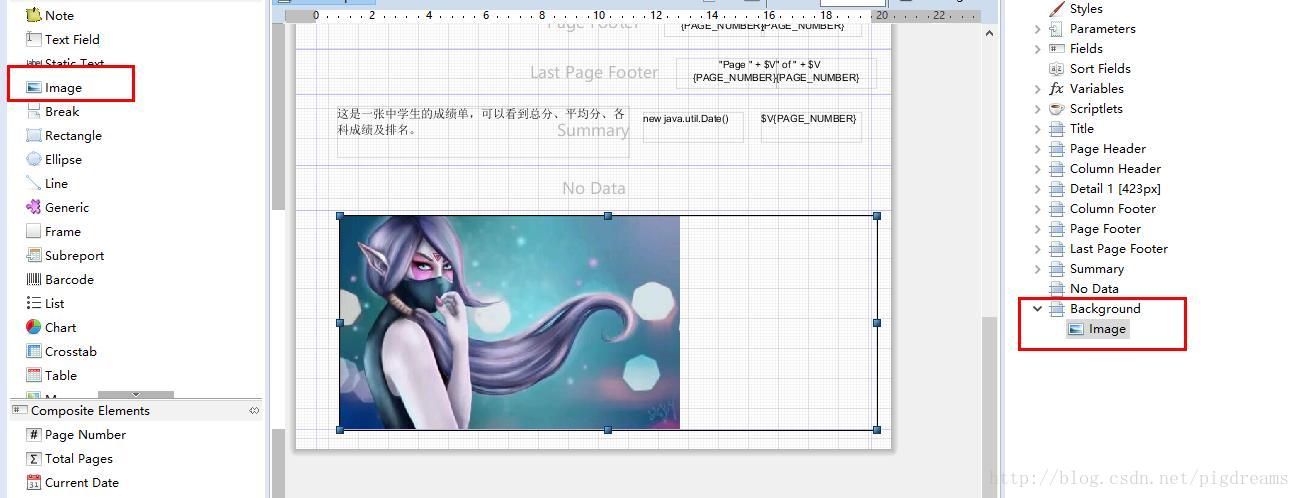The image size is (1300, 498).
Task: Expand the Fields node in outline
Action: pos(1037,48)
